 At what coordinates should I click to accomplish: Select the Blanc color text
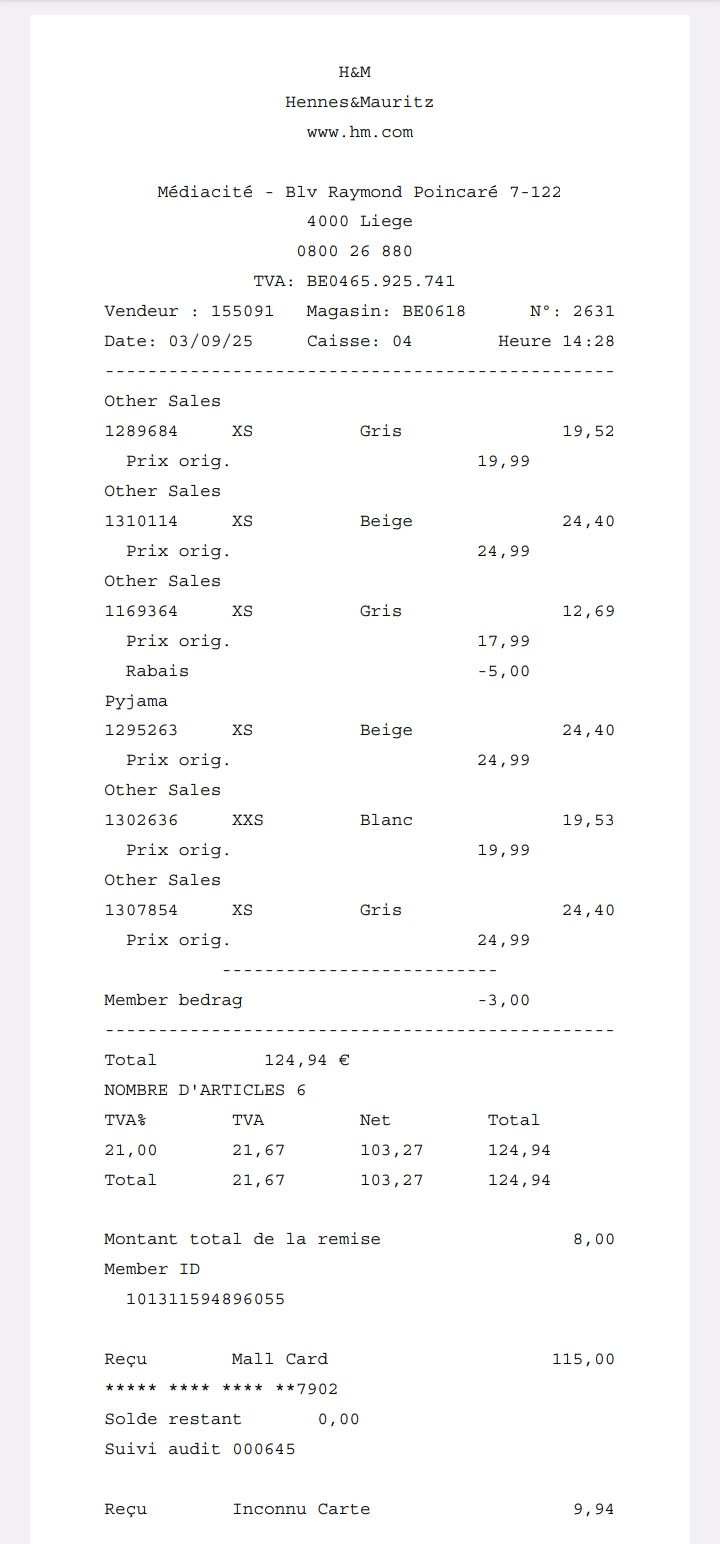[386, 820]
